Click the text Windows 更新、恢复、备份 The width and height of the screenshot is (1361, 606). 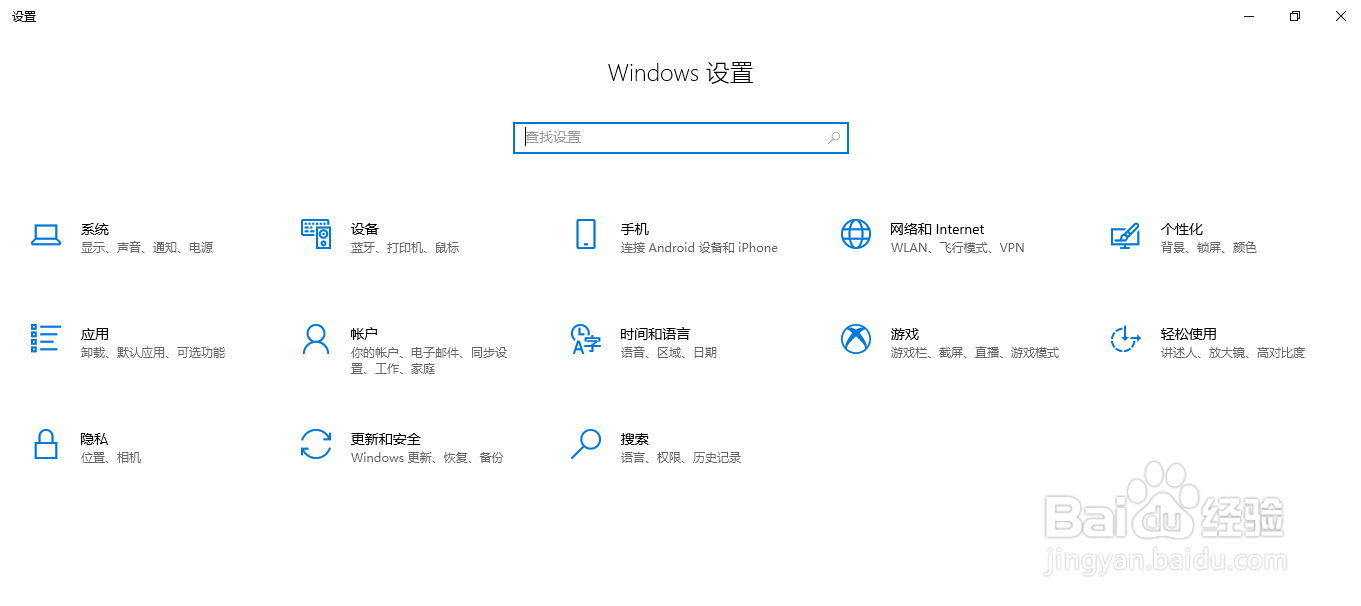(427, 458)
